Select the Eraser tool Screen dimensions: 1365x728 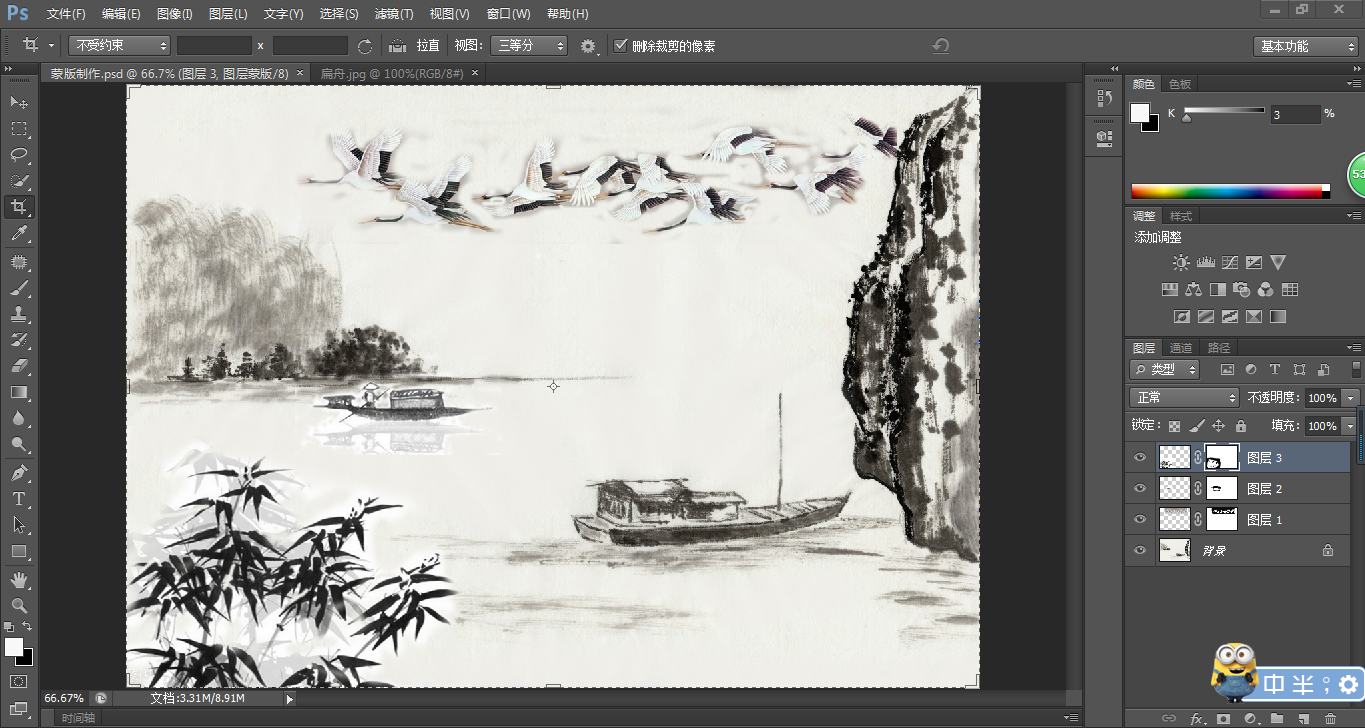[19, 366]
